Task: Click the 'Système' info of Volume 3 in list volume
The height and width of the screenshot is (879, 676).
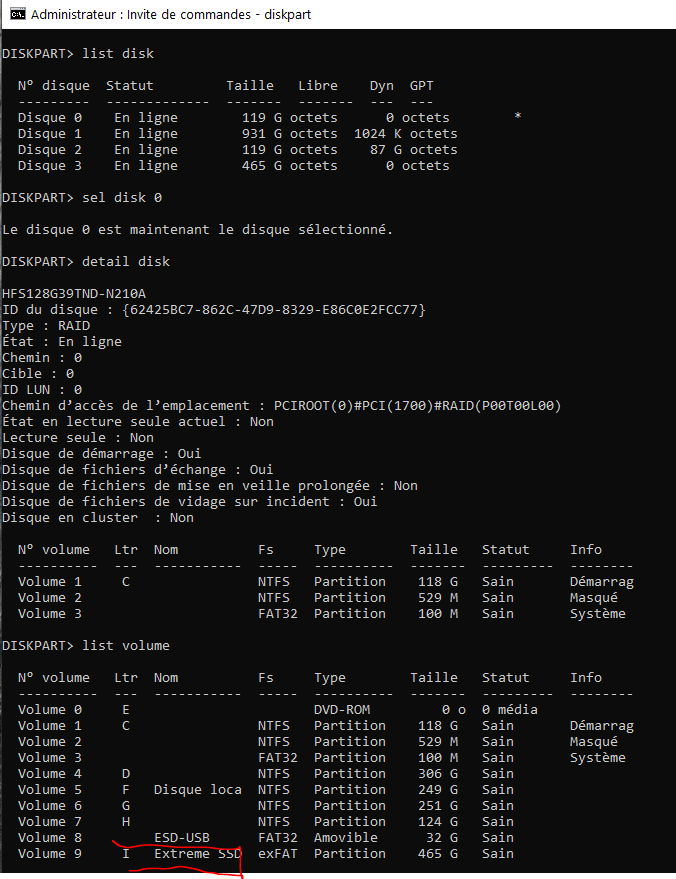Action: coord(598,758)
